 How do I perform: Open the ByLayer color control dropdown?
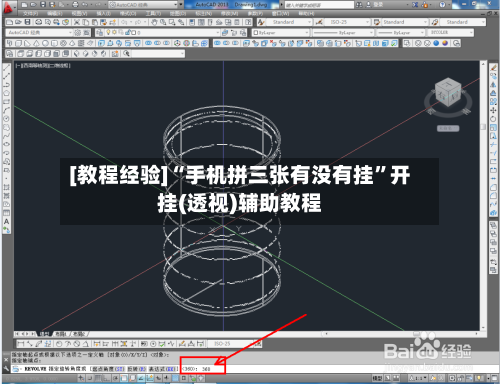pyautogui.click(x=281, y=33)
